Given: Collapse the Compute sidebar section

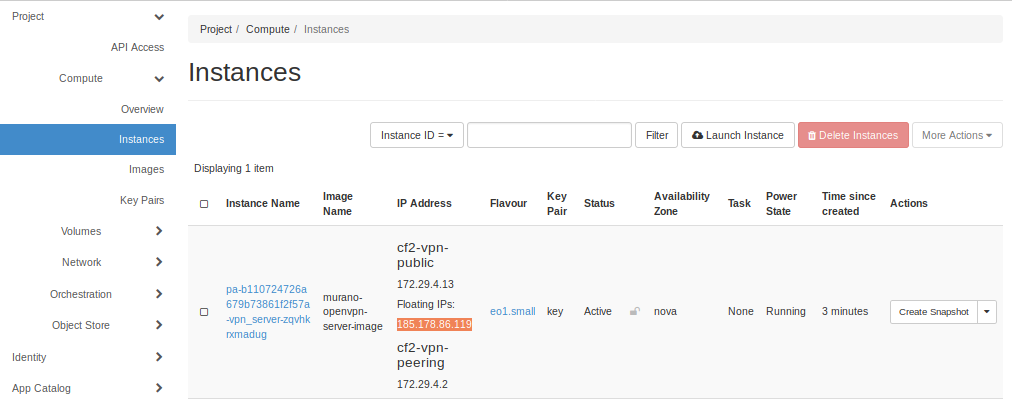Looking at the screenshot, I should (159, 79).
